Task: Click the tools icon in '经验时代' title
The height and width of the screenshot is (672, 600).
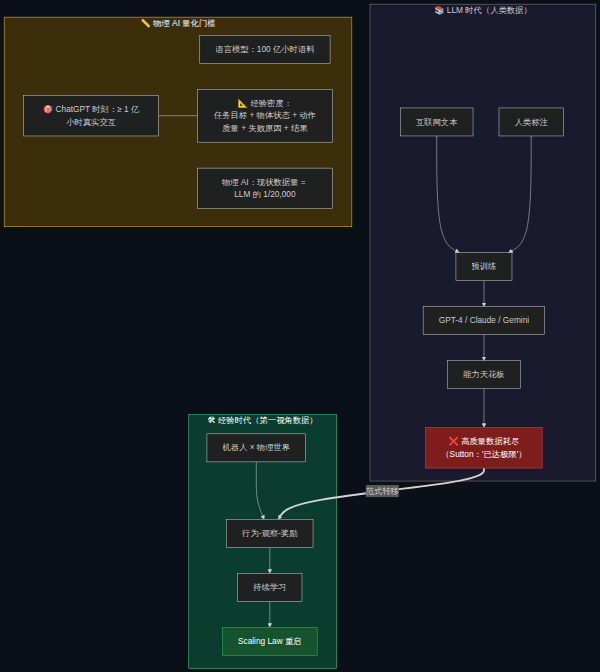Action: pyautogui.click(x=211, y=420)
